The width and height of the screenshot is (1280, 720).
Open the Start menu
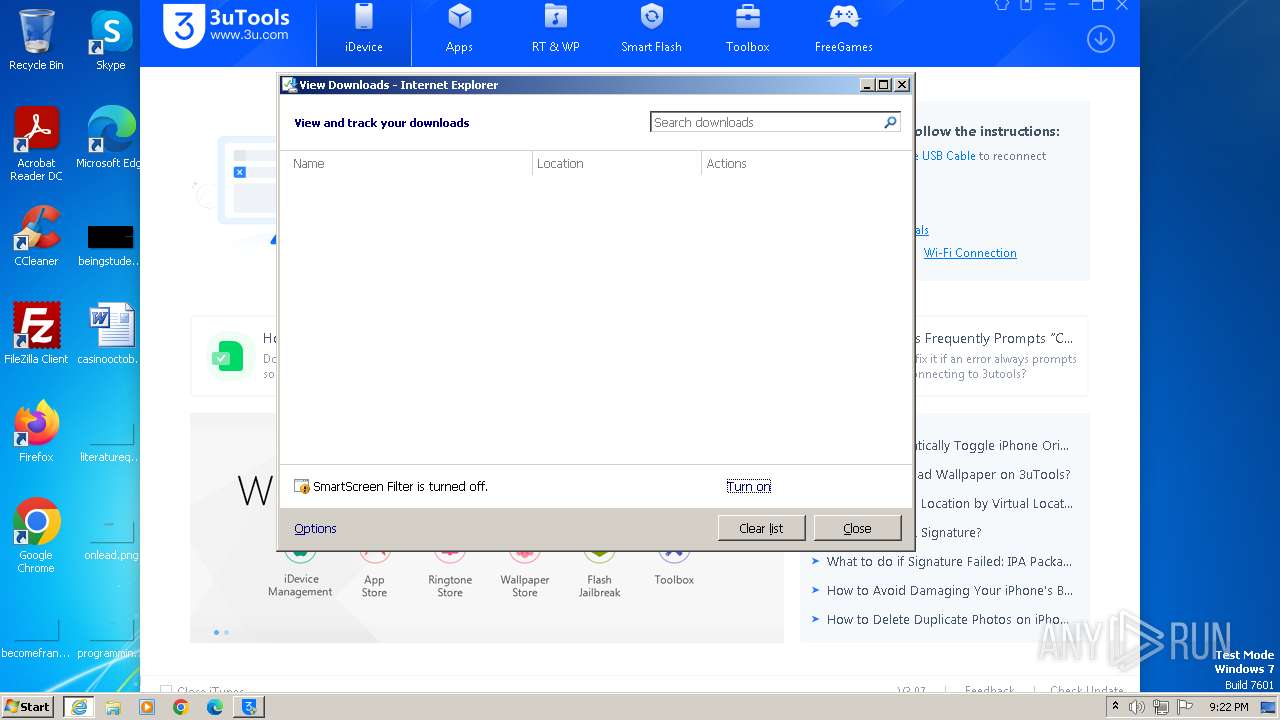(x=27, y=706)
